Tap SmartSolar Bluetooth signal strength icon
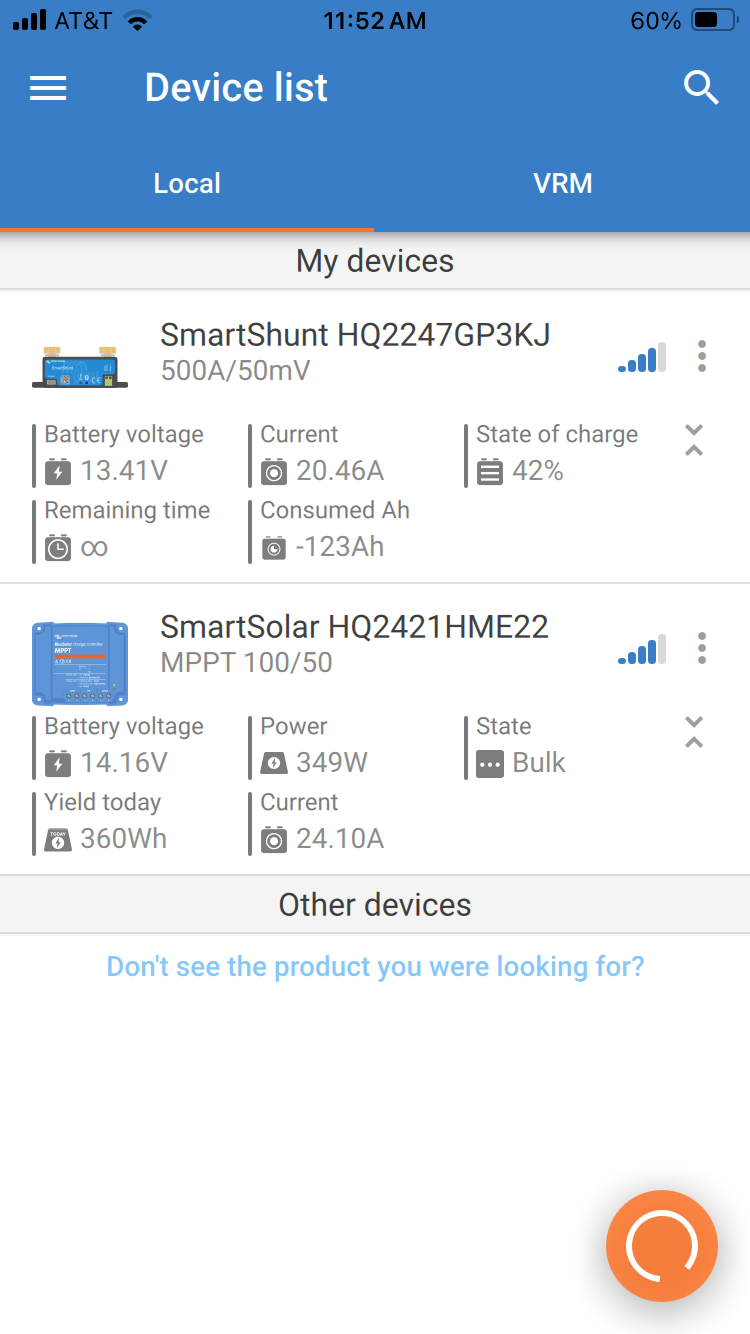 [x=642, y=650]
